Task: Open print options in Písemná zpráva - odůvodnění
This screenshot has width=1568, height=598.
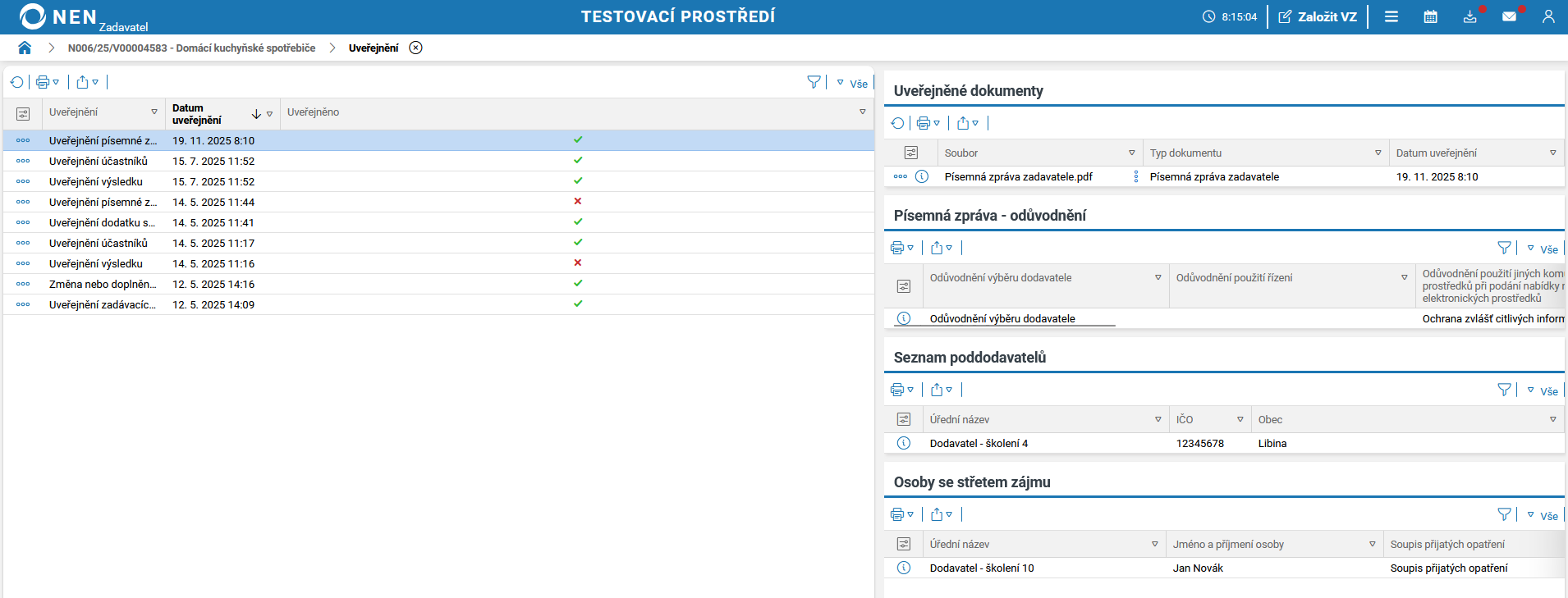Action: click(x=902, y=248)
